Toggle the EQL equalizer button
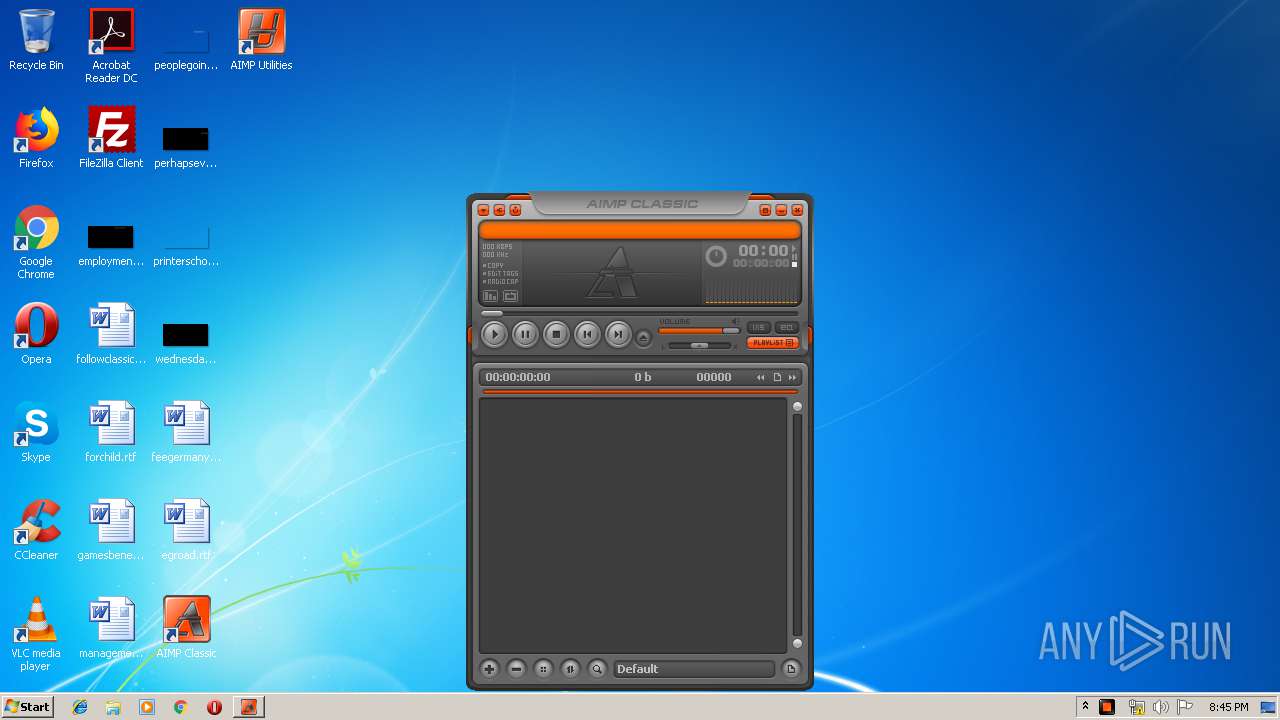This screenshot has height=720, width=1280. point(787,328)
